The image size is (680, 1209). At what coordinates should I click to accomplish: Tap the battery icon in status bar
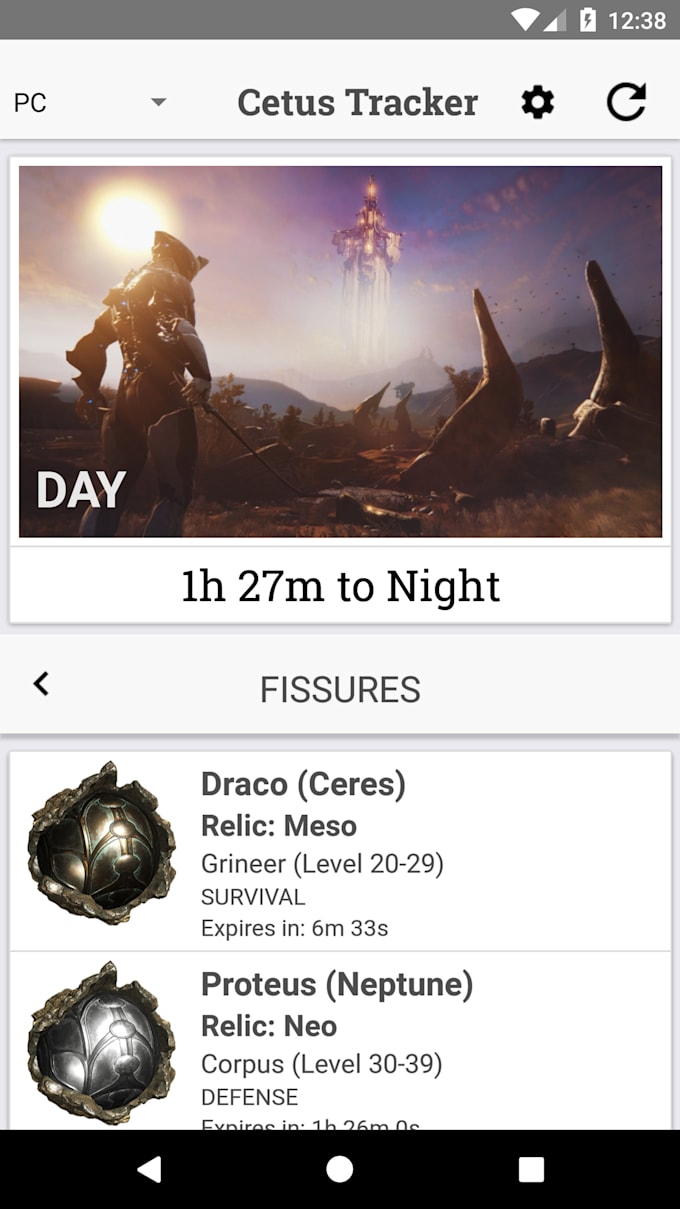(588, 20)
